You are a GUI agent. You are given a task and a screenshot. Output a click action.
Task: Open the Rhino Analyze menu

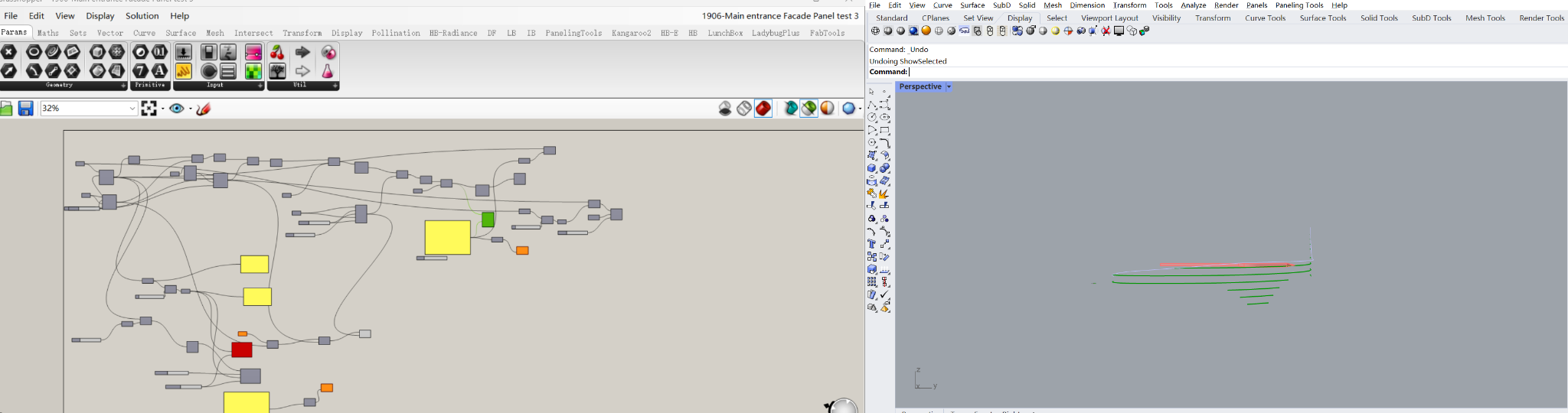coord(1193,5)
